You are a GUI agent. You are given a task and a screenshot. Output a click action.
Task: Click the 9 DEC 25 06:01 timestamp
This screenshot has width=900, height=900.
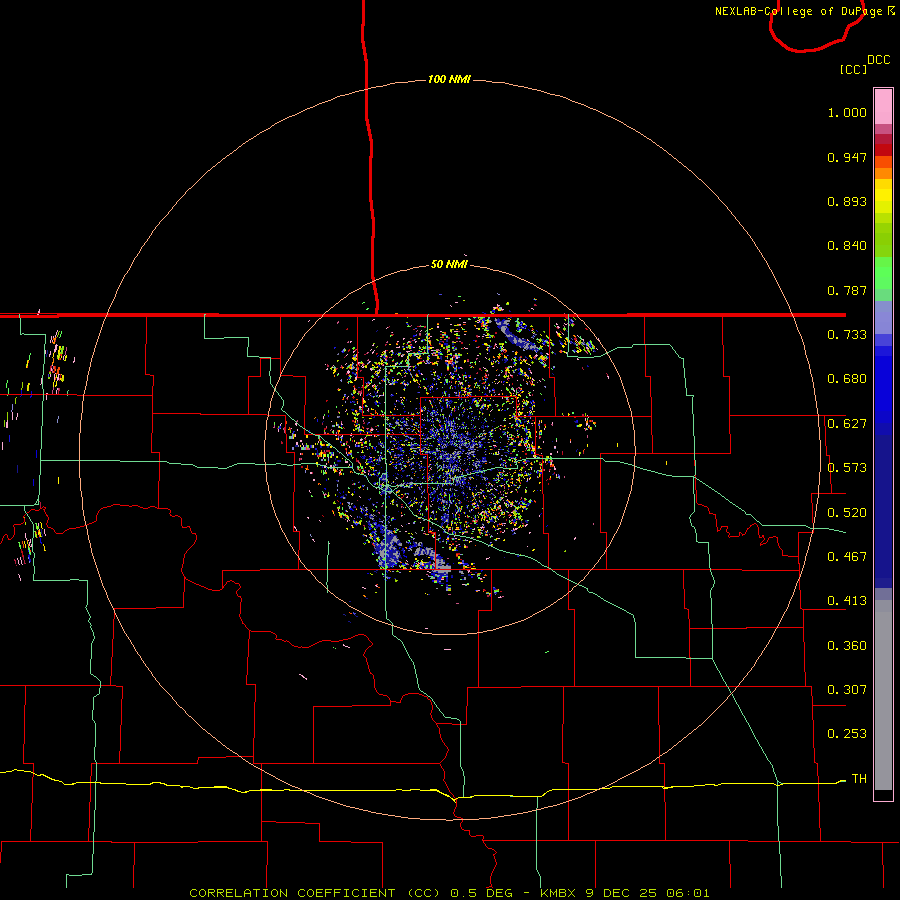647,893
